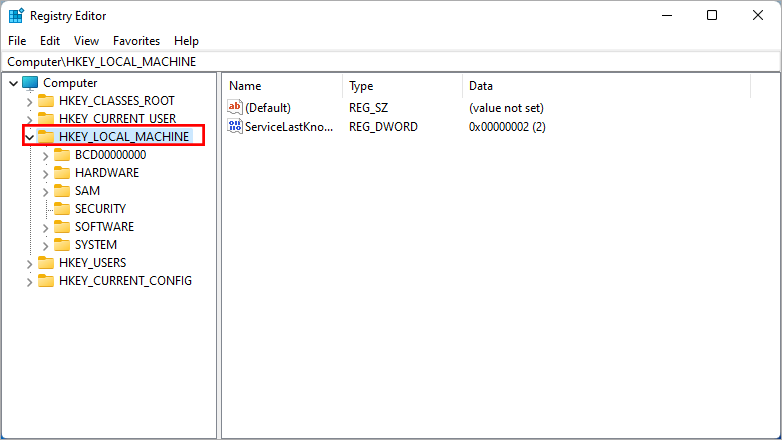782x440 pixels.
Task: Click the HARDWARE folder icon
Action: click(x=62, y=173)
